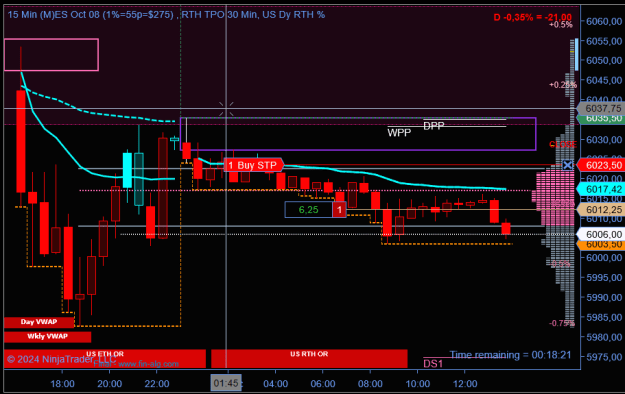625x394 pixels.
Task: Click the 5975,00 price axis label
Action: tap(604, 357)
